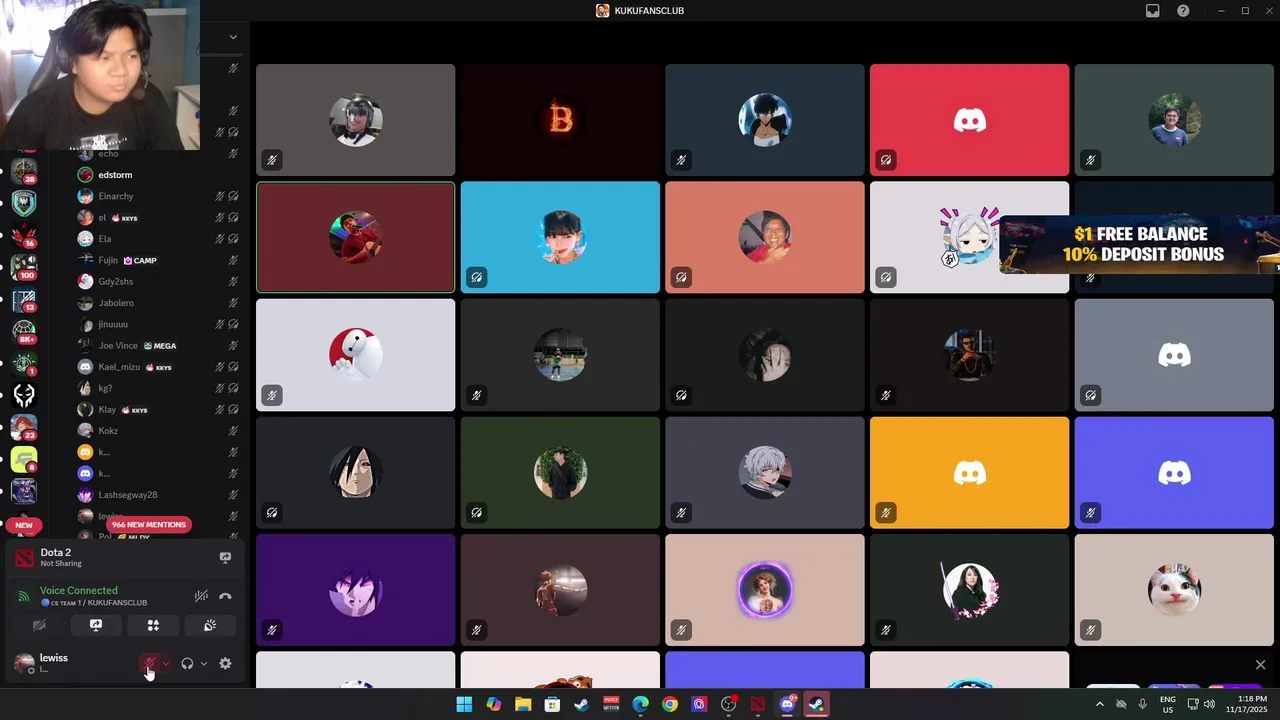Select the white cat avatar participant tile

[x=1174, y=589]
